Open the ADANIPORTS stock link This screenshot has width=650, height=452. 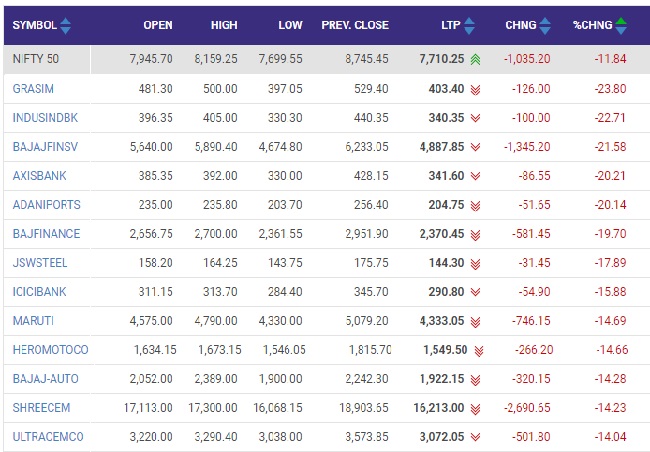46,205
